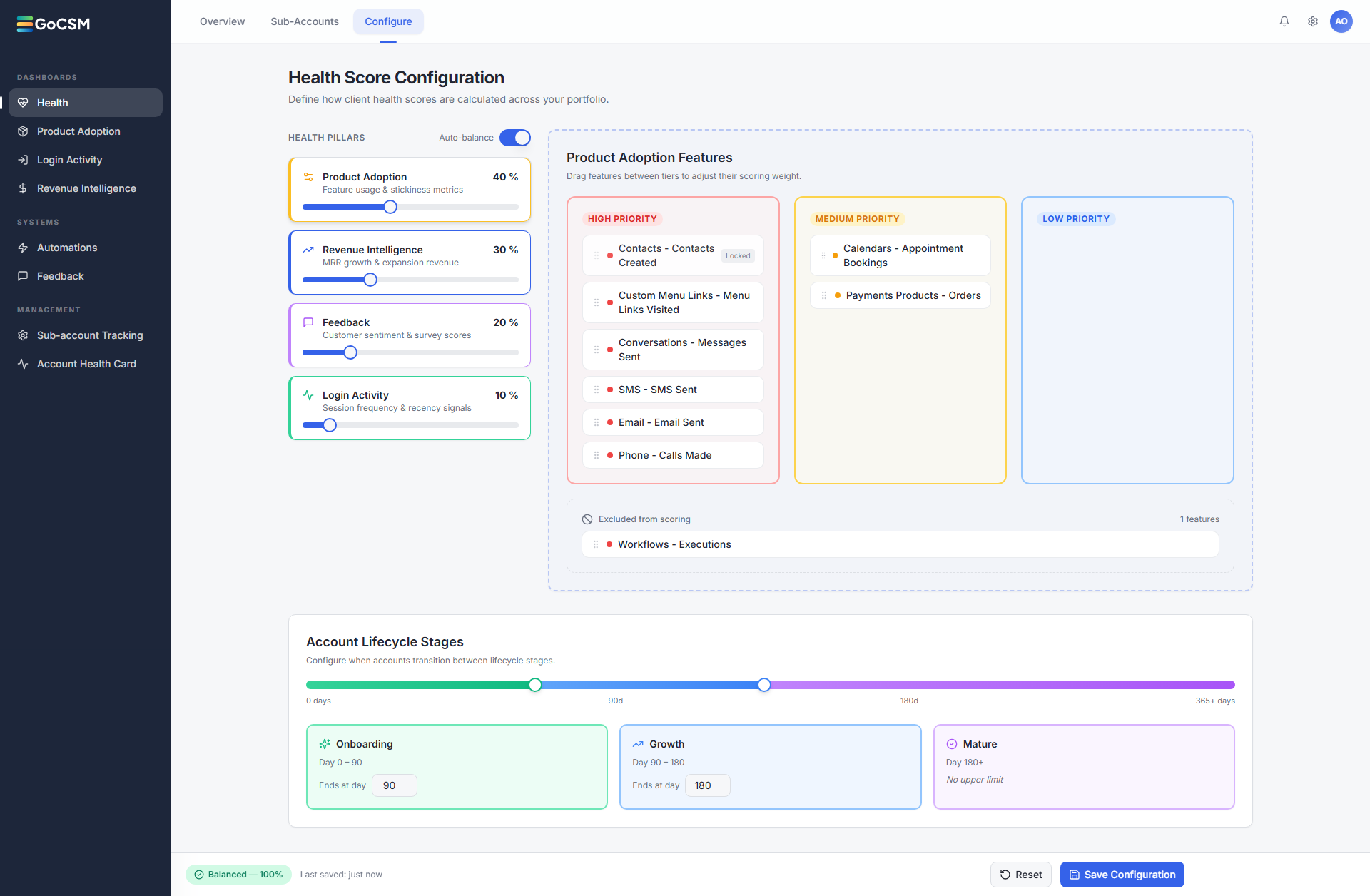Click the Automations lightning icon in sidebar
The width and height of the screenshot is (1370, 896).
pos(23,248)
